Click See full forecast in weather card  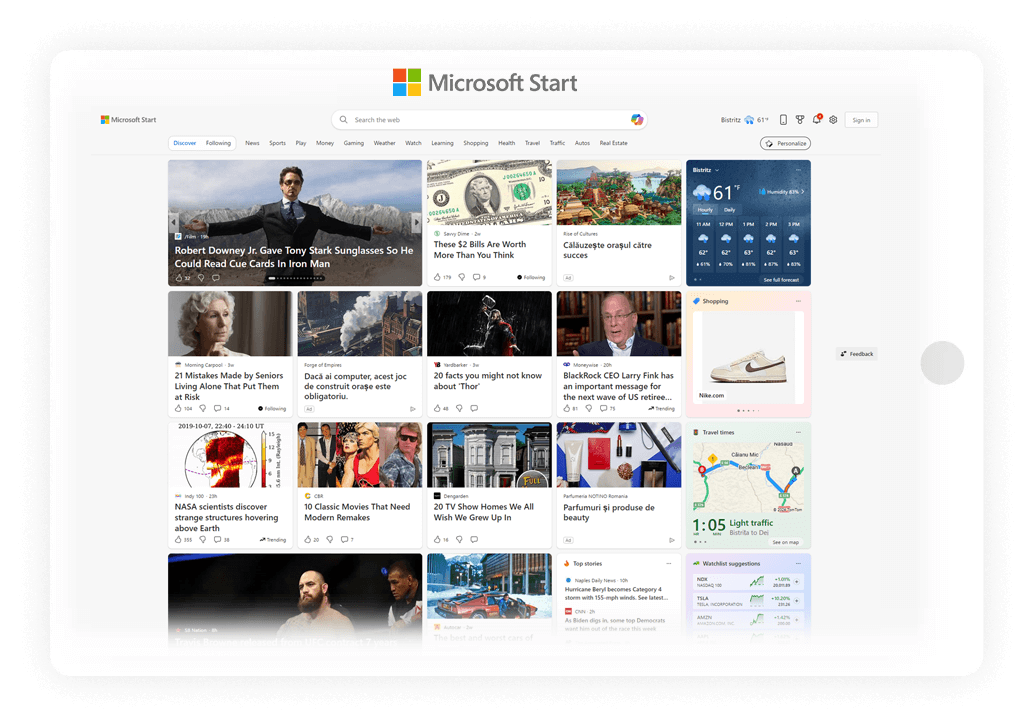(x=781, y=280)
